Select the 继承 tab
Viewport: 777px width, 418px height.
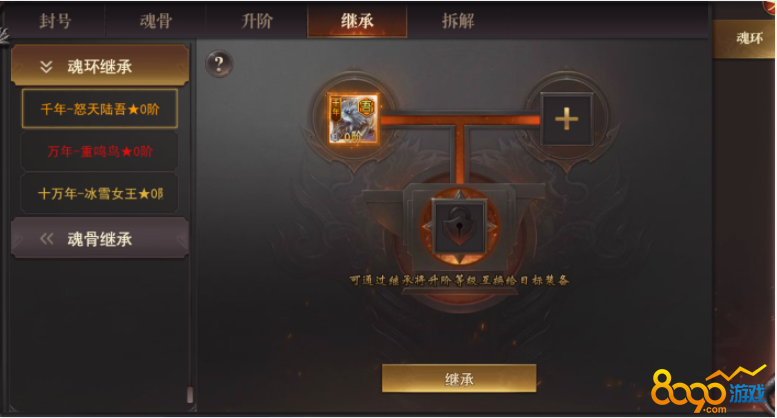point(357,21)
